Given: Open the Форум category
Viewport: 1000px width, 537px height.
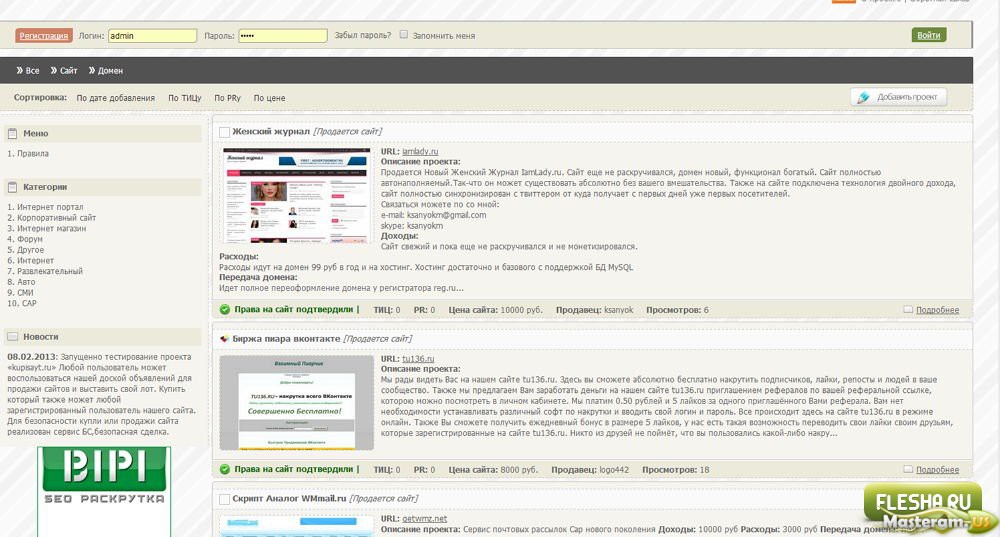Looking at the screenshot, I should tap(30, 239).
